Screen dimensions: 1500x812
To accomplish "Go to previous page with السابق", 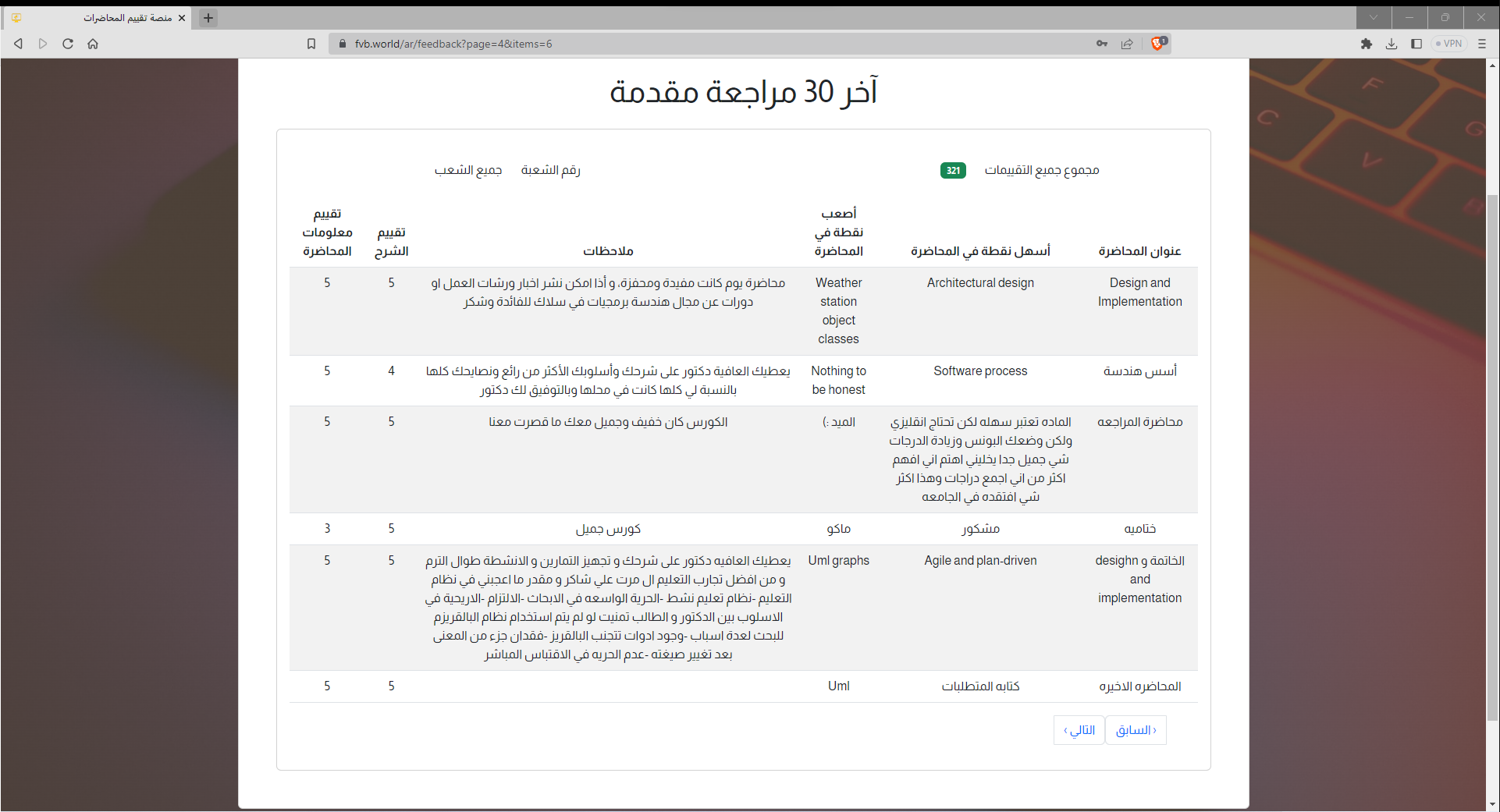I will (1136, 730).
